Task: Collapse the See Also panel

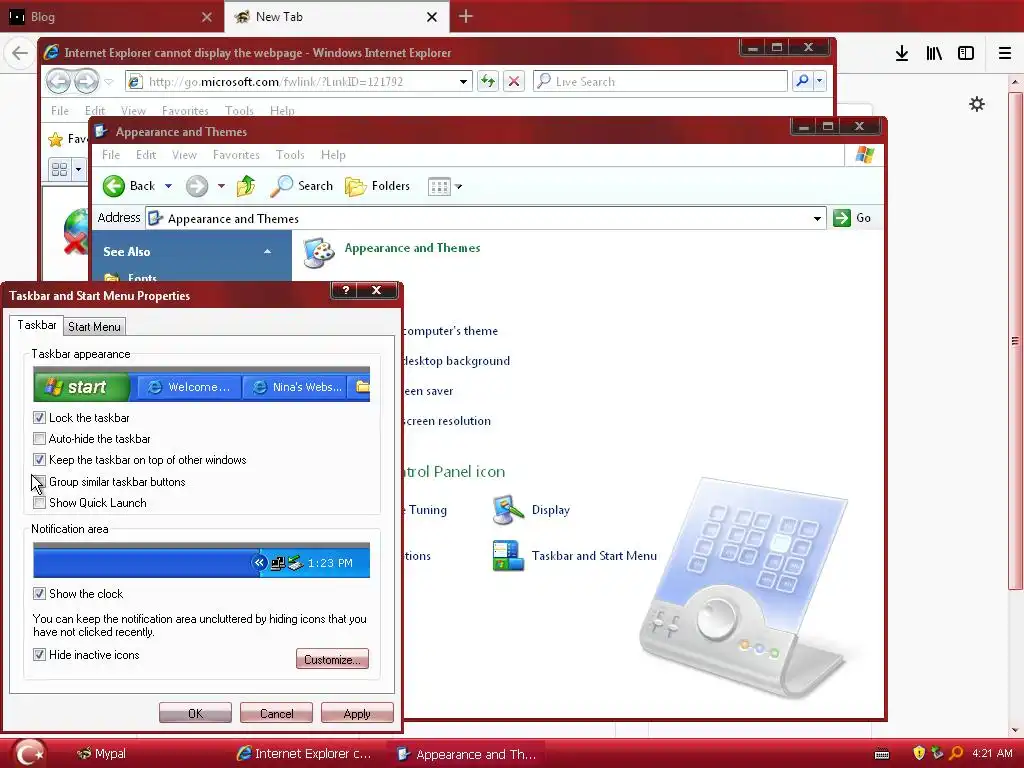Action: pyautogui.click(x=267, y=251)
